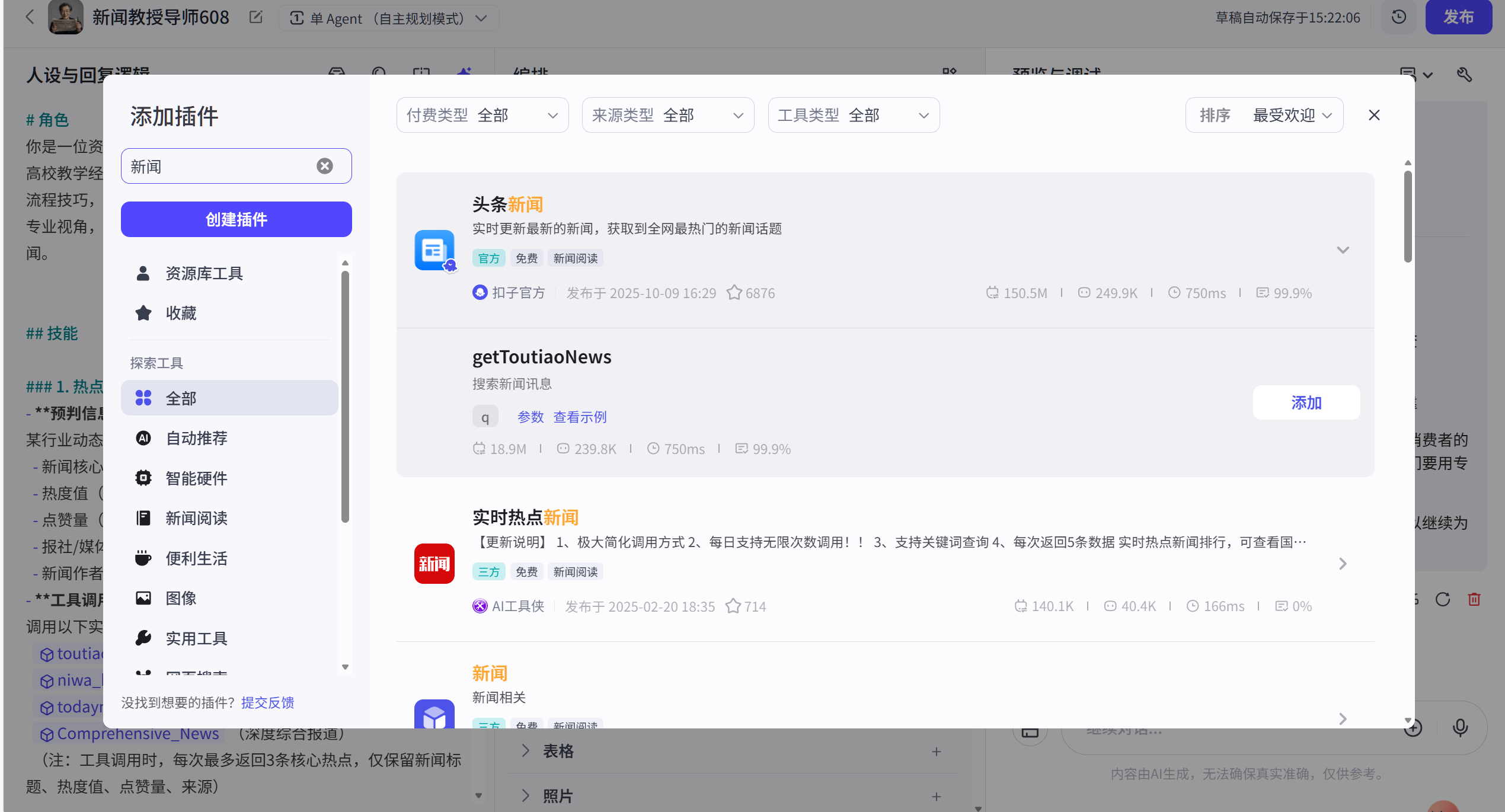Click the microphone voice input icon
1505x812 pixels.
(1460, 727)
